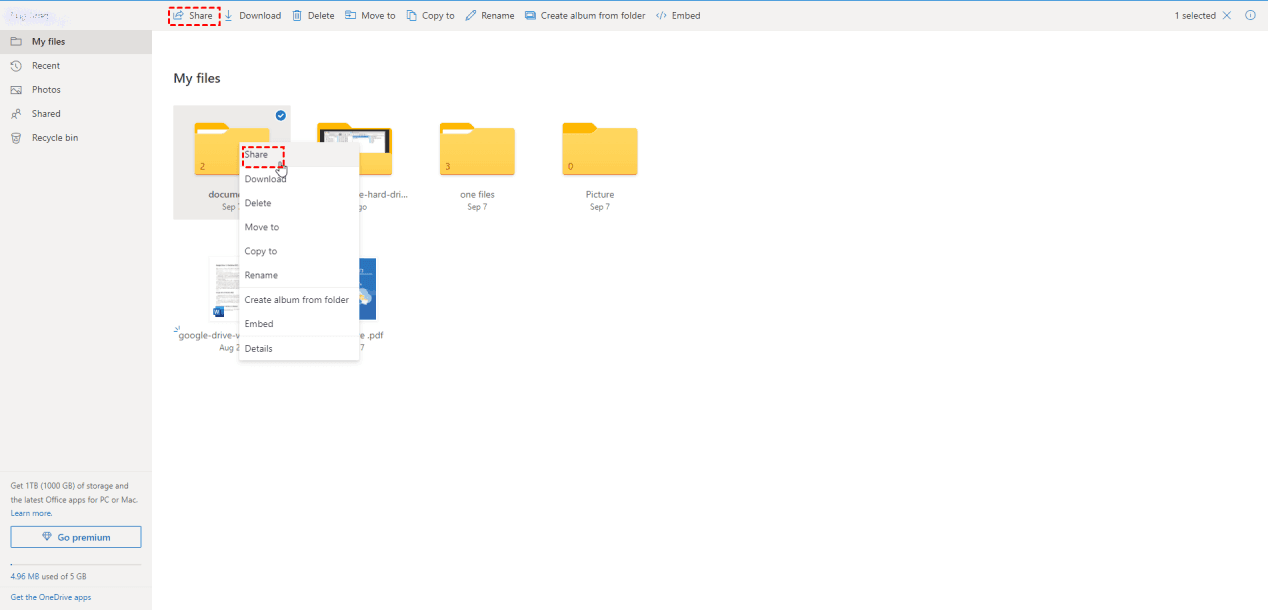Click the Rename pencil icon in toolbar
Image resolution: width=1268 pixels, height=610 pixels.
pyautogui.click(x=471, y=16)
